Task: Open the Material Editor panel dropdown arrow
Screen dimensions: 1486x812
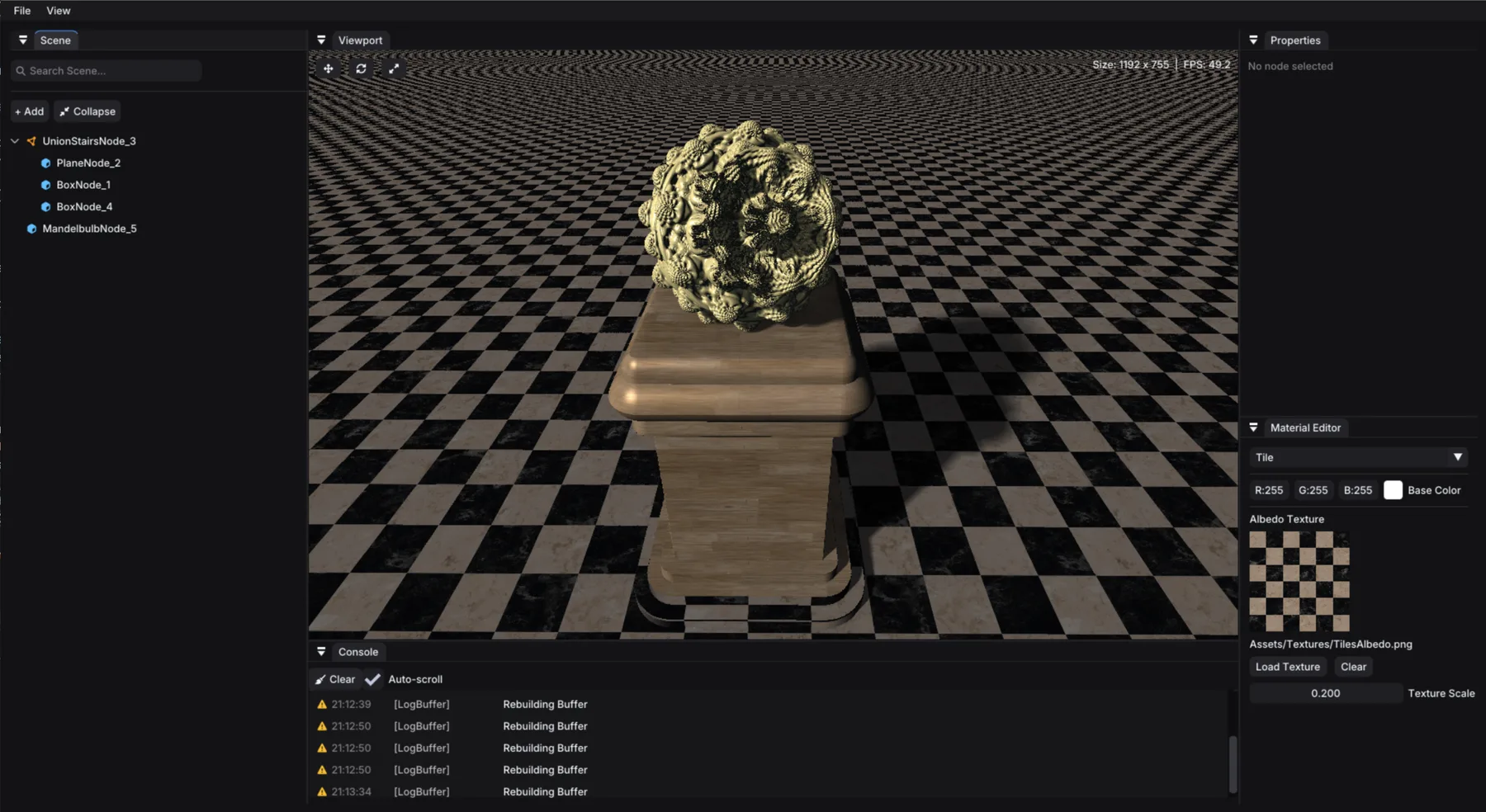Action: [1253, 427]
